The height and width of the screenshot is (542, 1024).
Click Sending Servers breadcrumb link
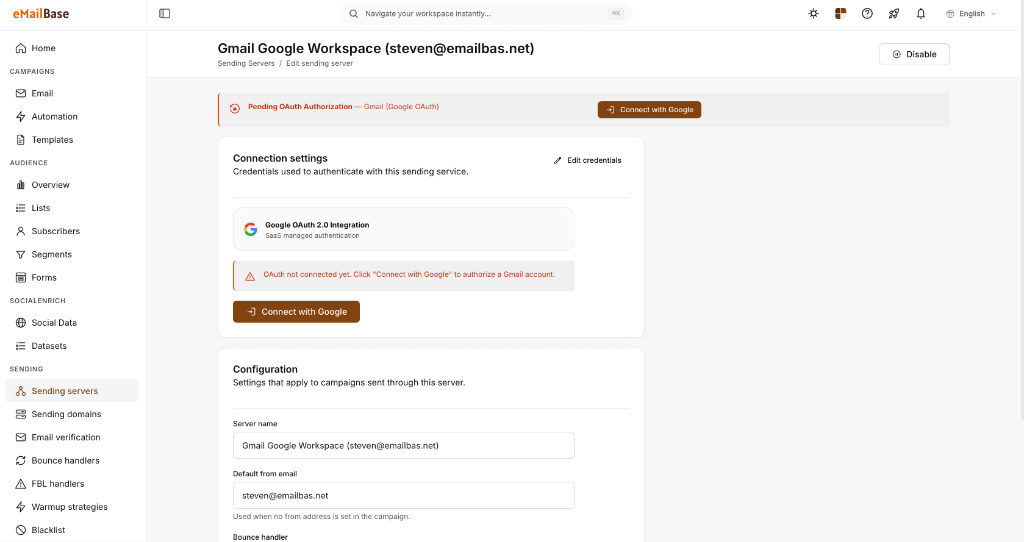(x=246, y=63)
